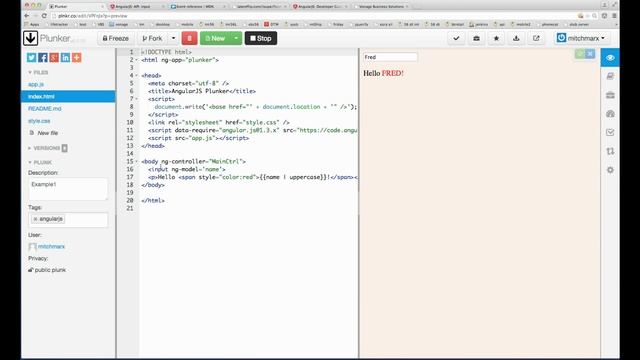
Task: Fold the html tag at line 2
Action: (137, 60)
